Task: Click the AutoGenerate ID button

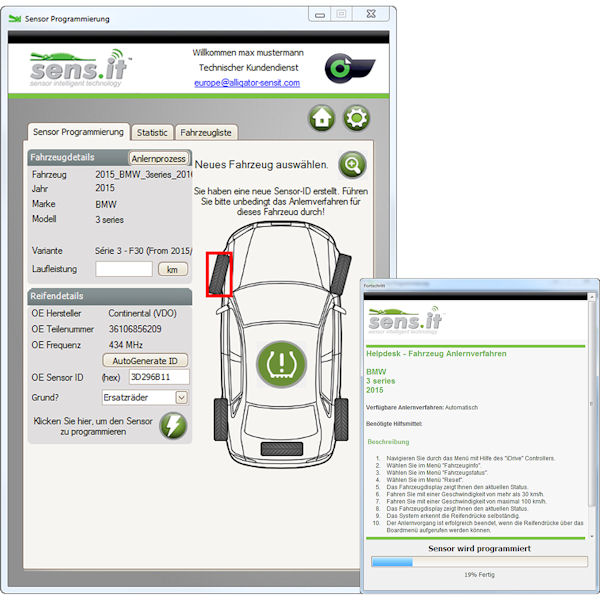Action: point(145,361)
